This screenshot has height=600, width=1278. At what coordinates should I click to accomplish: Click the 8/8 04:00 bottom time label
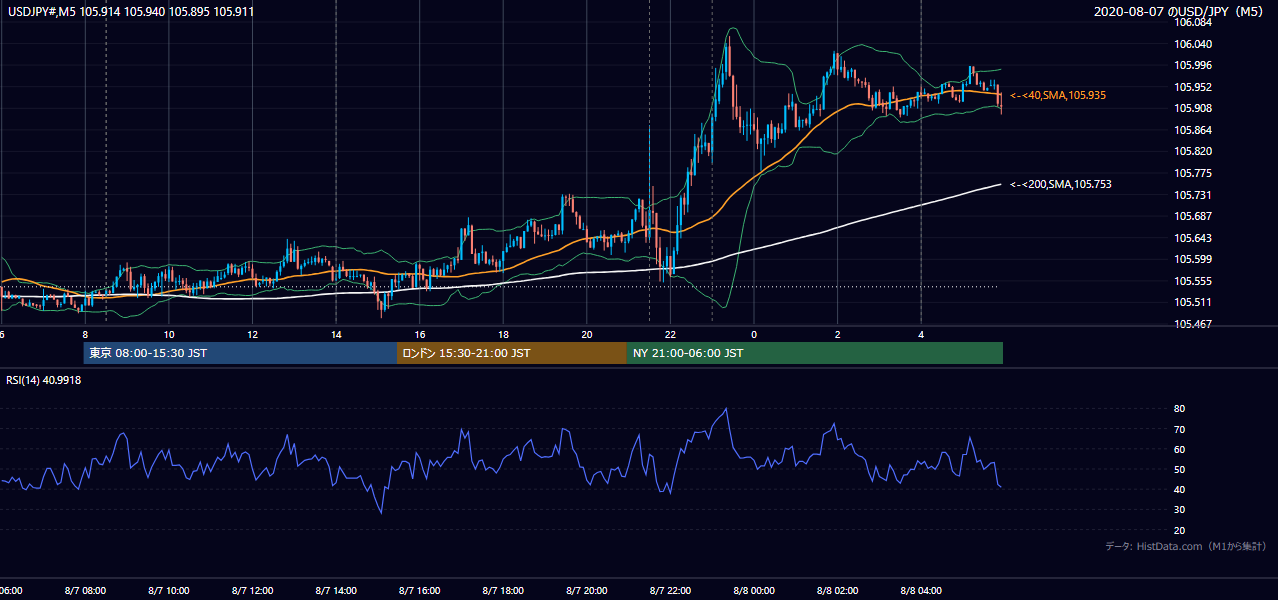coord(921,590)
